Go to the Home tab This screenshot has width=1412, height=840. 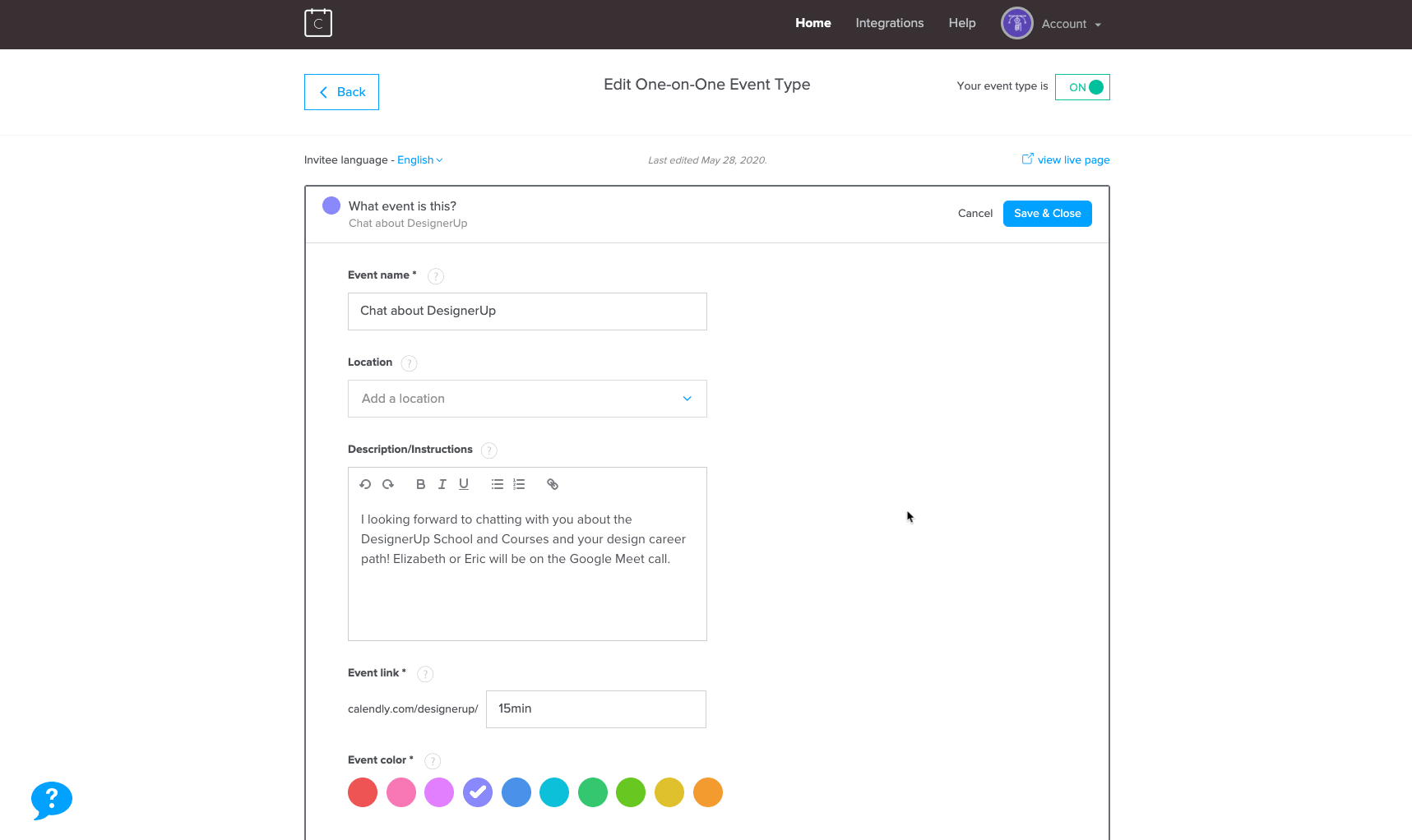click(812, 23)
